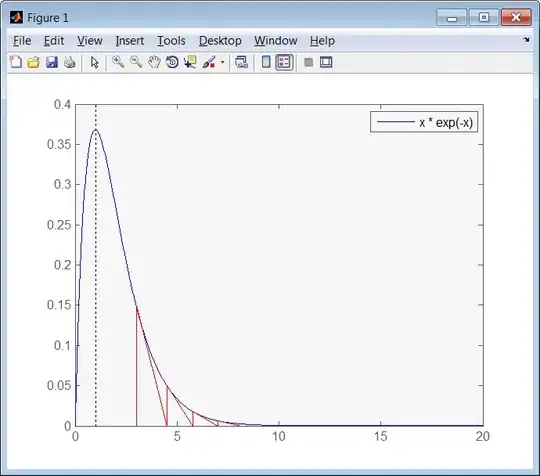540x476 pixels.
Task: Maximize the Figure 1 window
Action: (484, 17)
